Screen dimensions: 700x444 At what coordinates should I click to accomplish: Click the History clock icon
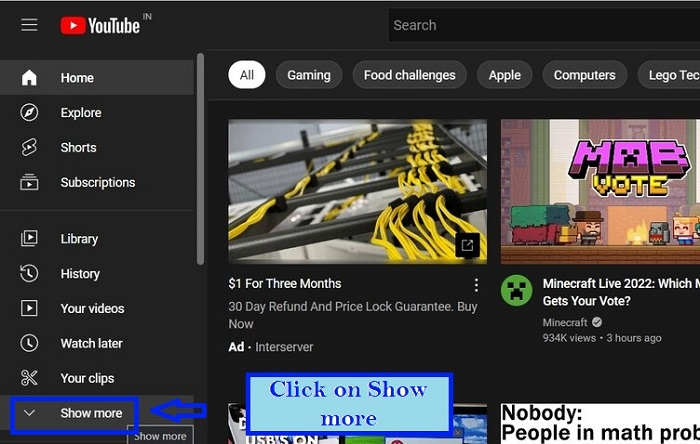point(29,273)
